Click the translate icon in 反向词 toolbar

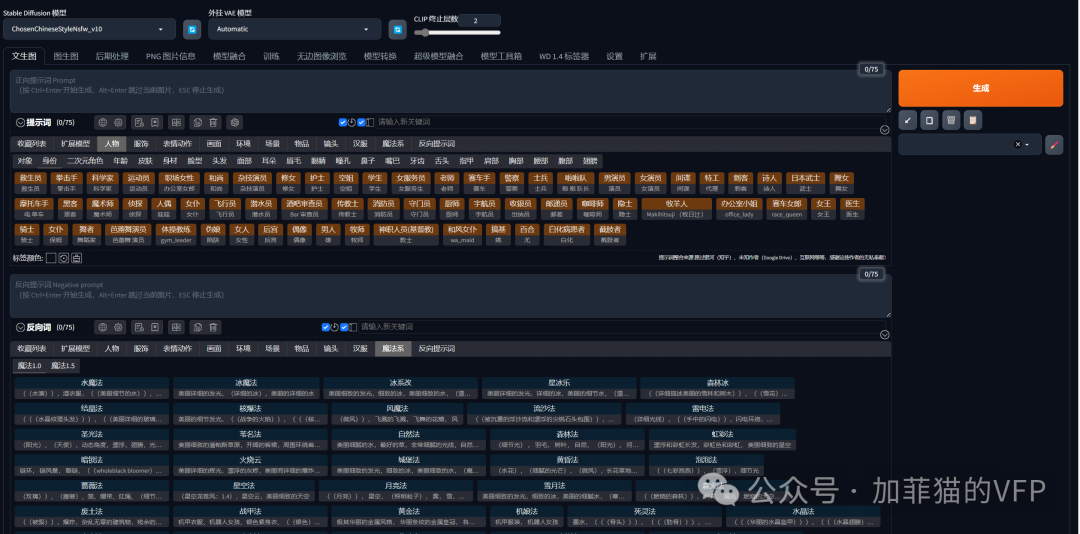[176, 327]
